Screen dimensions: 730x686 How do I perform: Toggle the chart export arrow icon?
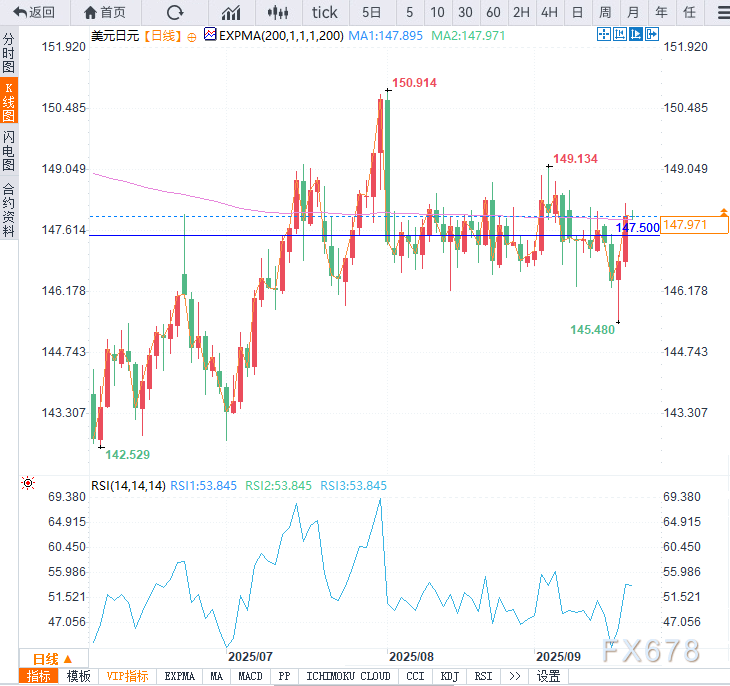click(x=651, y=34)
